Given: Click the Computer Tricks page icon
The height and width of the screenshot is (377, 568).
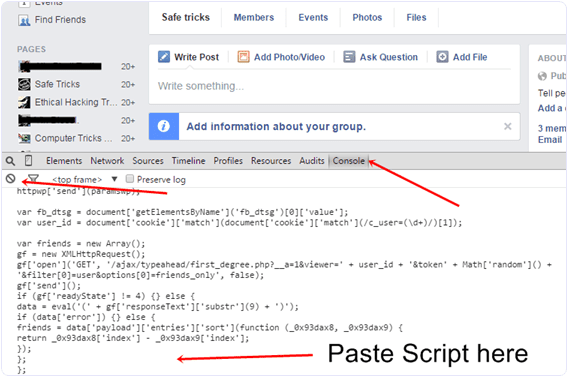Looking at the screenshot, I should click(x=24, y=138).
